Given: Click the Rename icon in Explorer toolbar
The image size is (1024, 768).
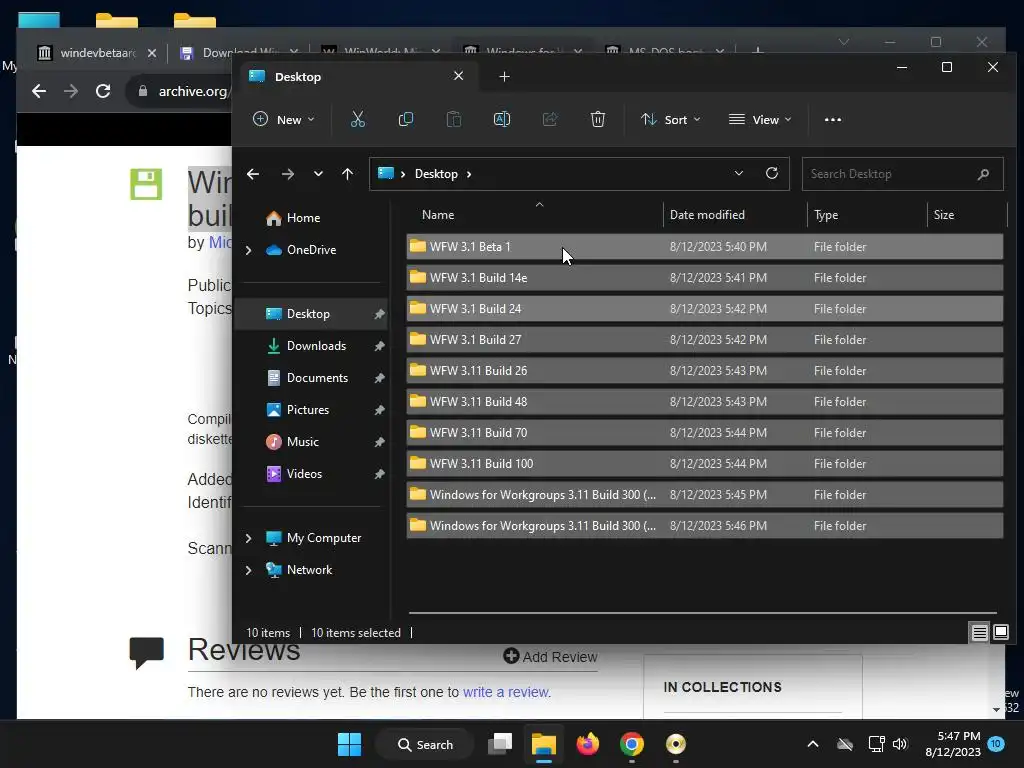Looking at the screenshot, I should 502,120.
